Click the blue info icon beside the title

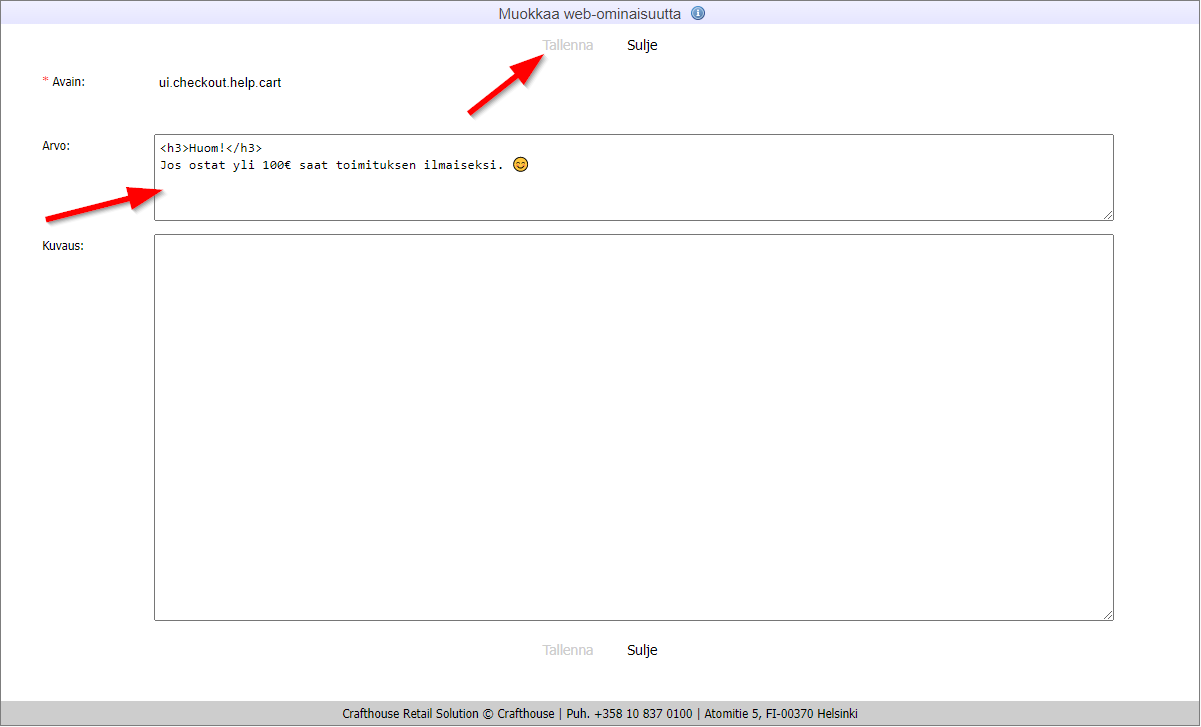click(698, 14)
